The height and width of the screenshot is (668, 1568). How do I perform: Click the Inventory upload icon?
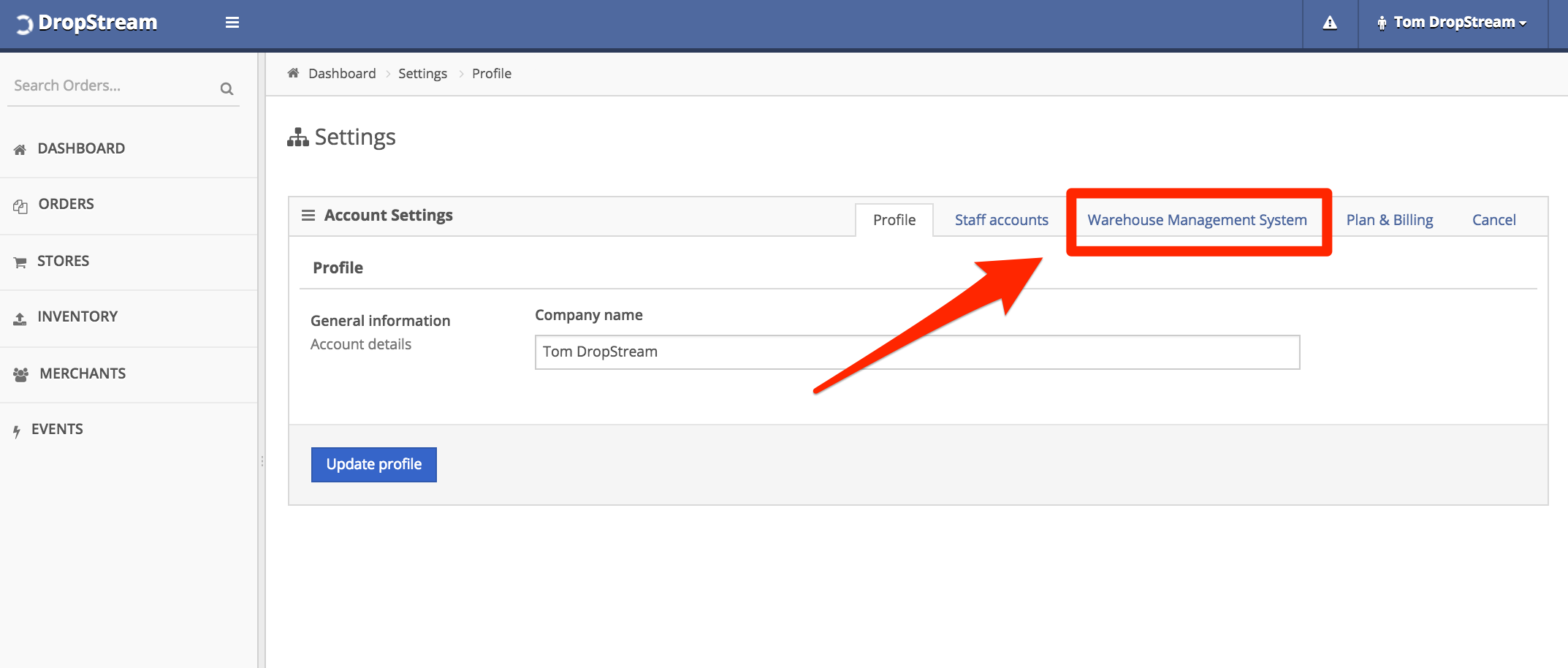pyautogui.click(x=20, y=319)
